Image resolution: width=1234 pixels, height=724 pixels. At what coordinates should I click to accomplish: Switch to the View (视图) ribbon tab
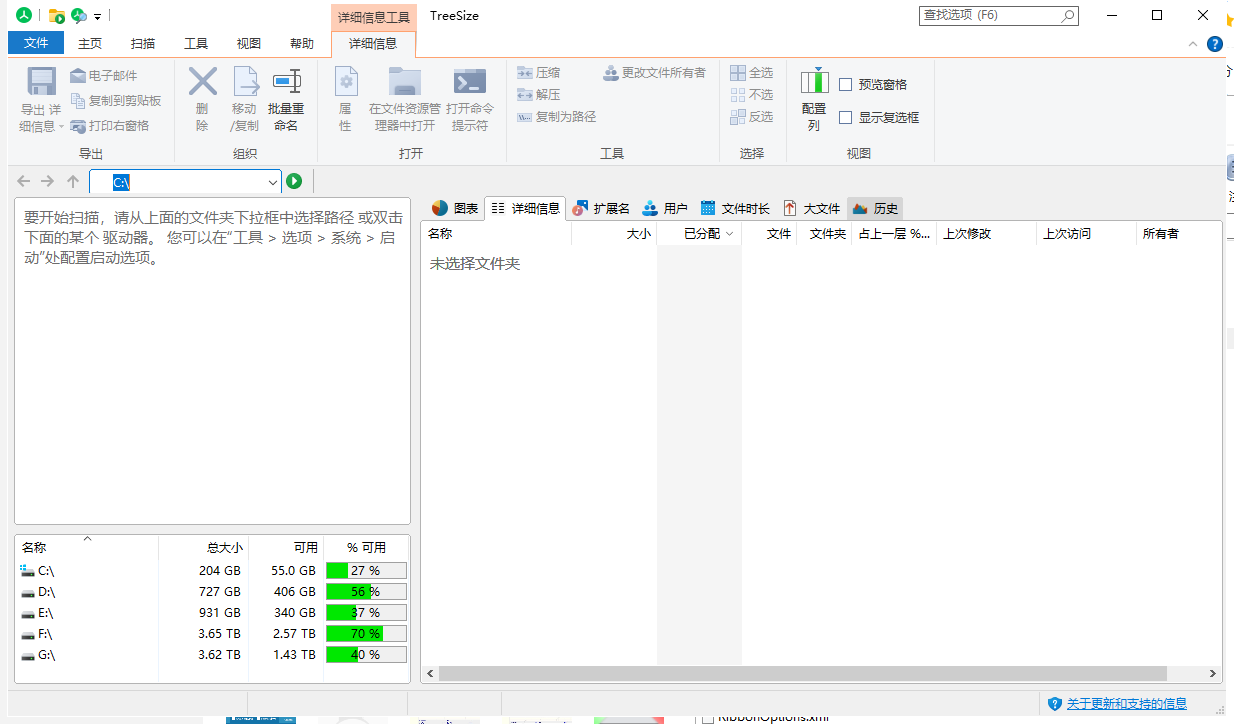[x=249, y=43]
